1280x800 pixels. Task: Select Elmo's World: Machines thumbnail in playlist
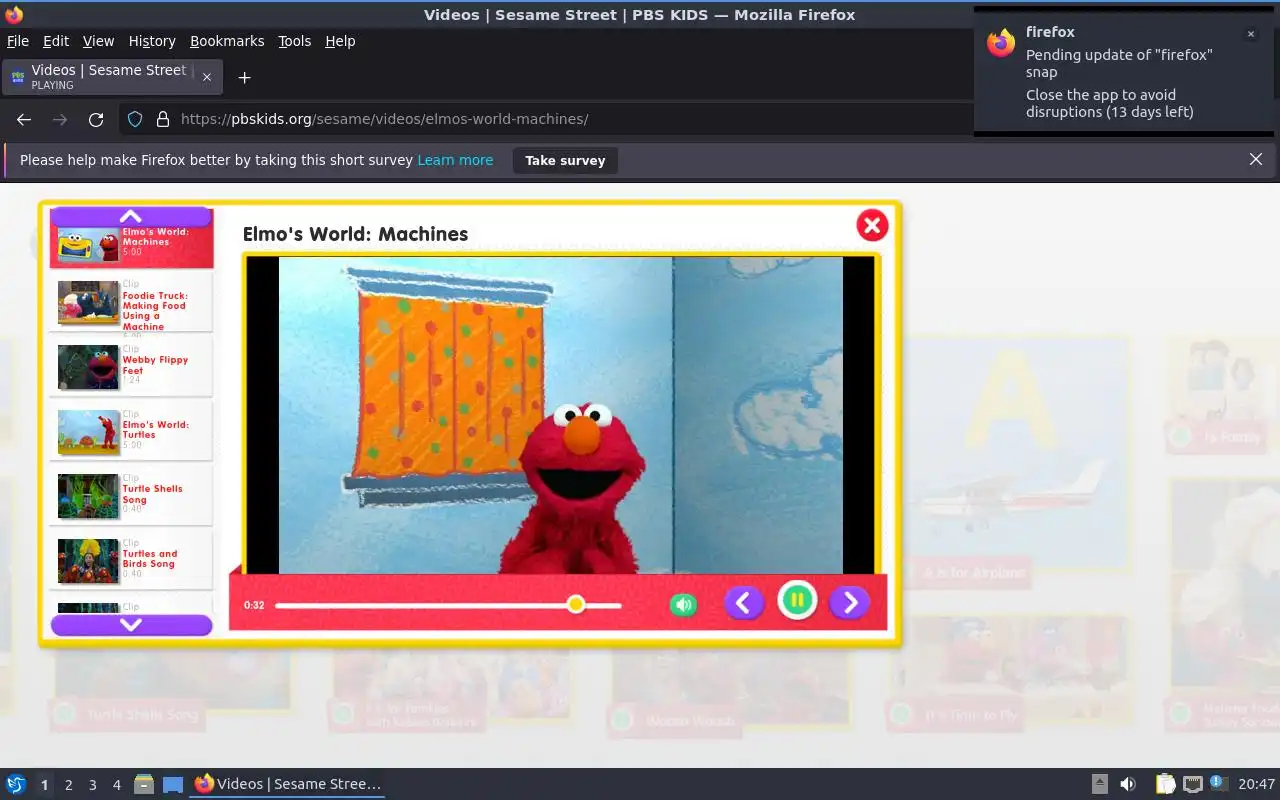pos(89,244)
